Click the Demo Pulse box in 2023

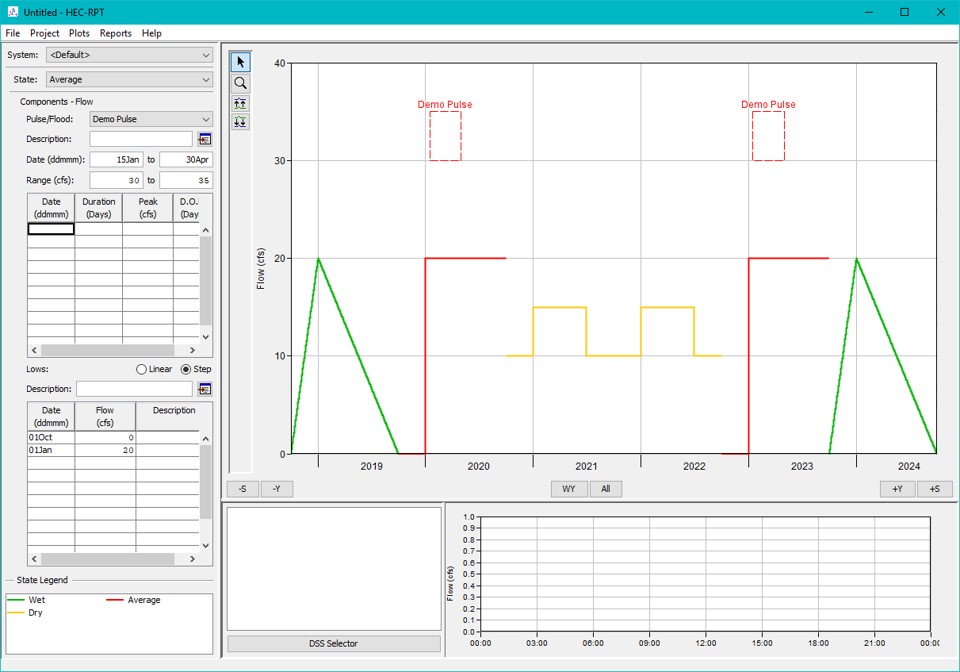(x=768, y=136)
